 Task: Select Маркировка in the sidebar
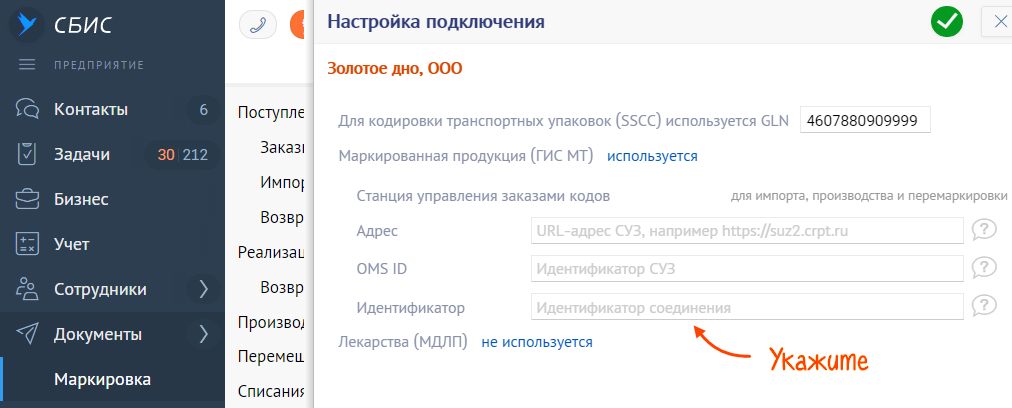tap(102, 379)
